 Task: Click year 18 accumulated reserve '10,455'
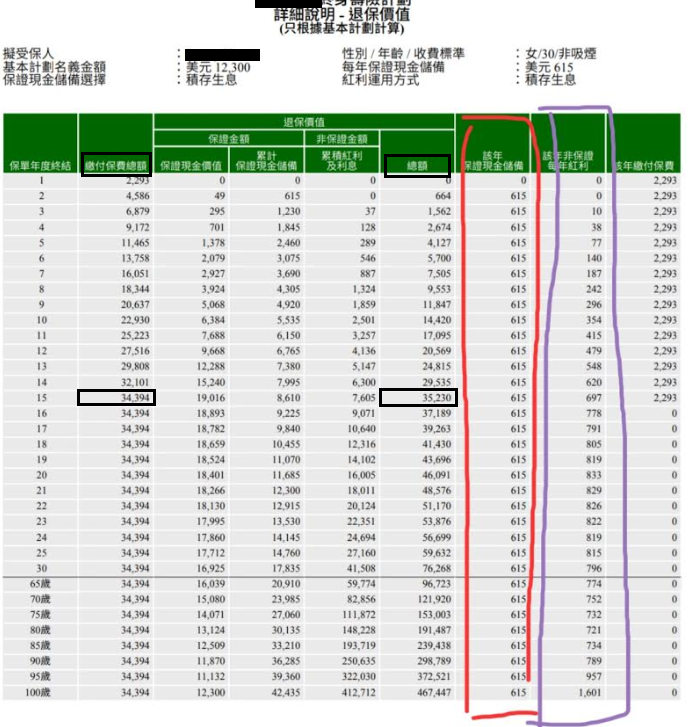(x=286, y=444)
